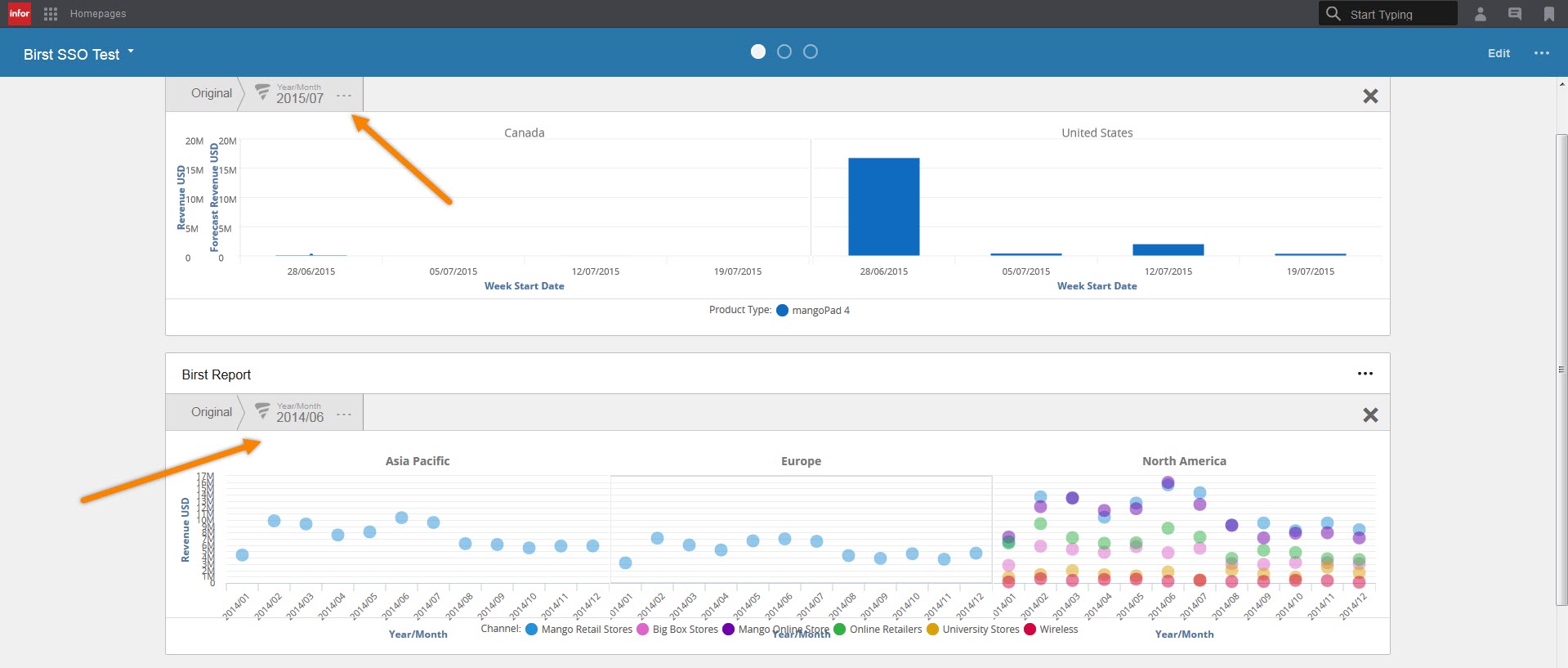This screenshot has height=668, width=1568.
Task: Click the scrollbar up arrow
Action: coord(1561,84)
